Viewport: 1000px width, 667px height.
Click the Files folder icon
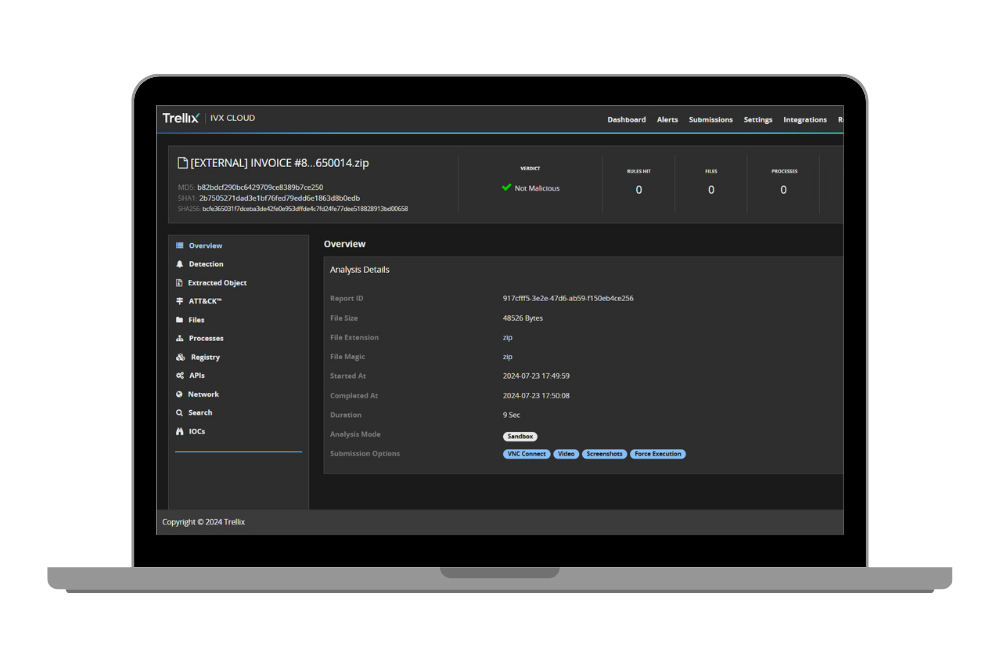[180, 320]
